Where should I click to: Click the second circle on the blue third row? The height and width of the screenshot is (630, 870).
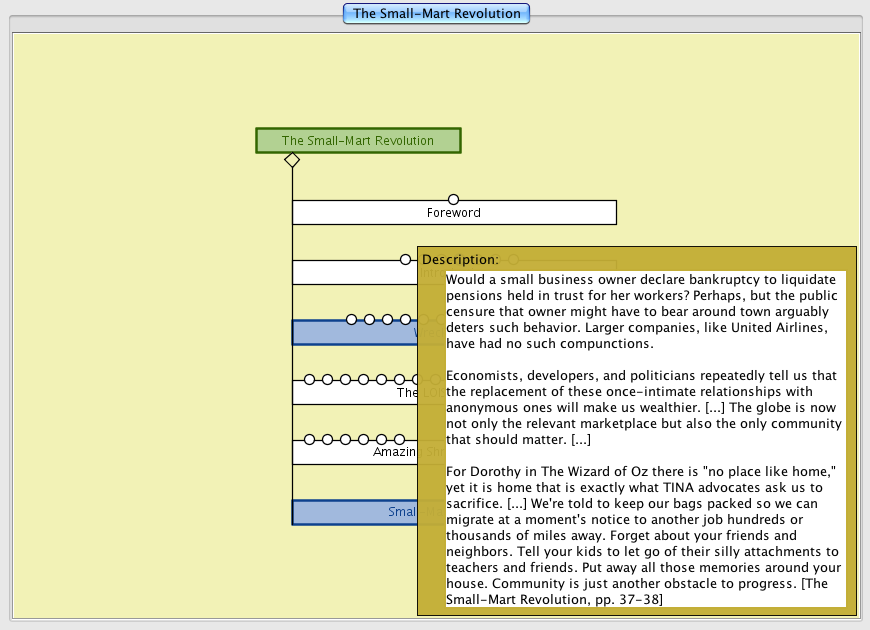(370, 320)
